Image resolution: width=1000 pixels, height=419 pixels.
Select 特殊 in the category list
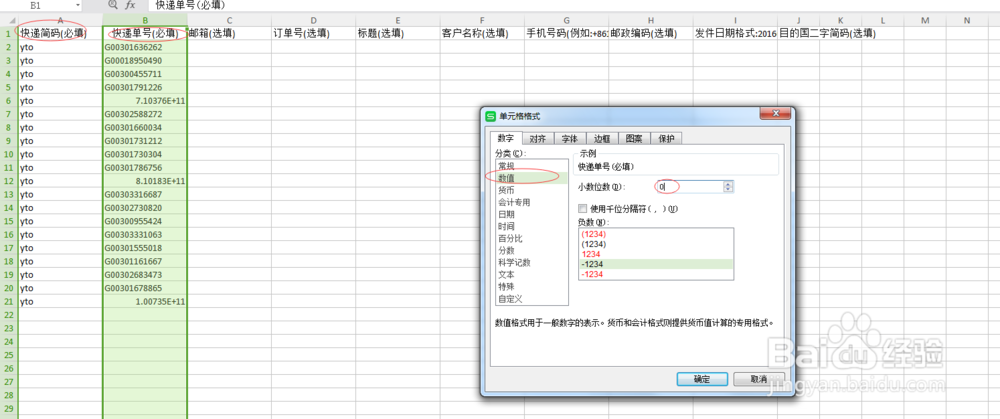point(531,286)
